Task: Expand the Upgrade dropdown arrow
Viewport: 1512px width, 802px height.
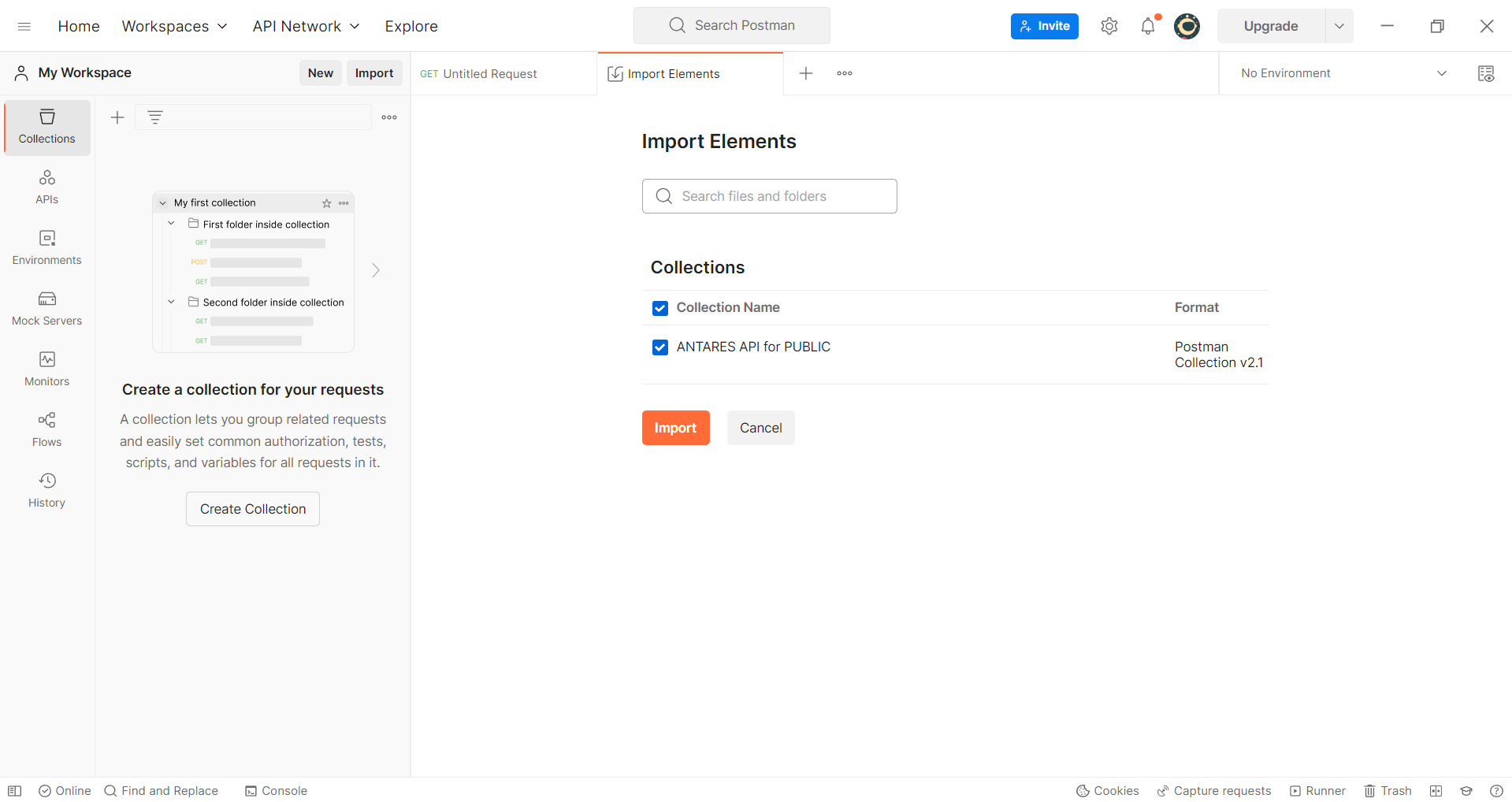Action: tap(1339, 26)
